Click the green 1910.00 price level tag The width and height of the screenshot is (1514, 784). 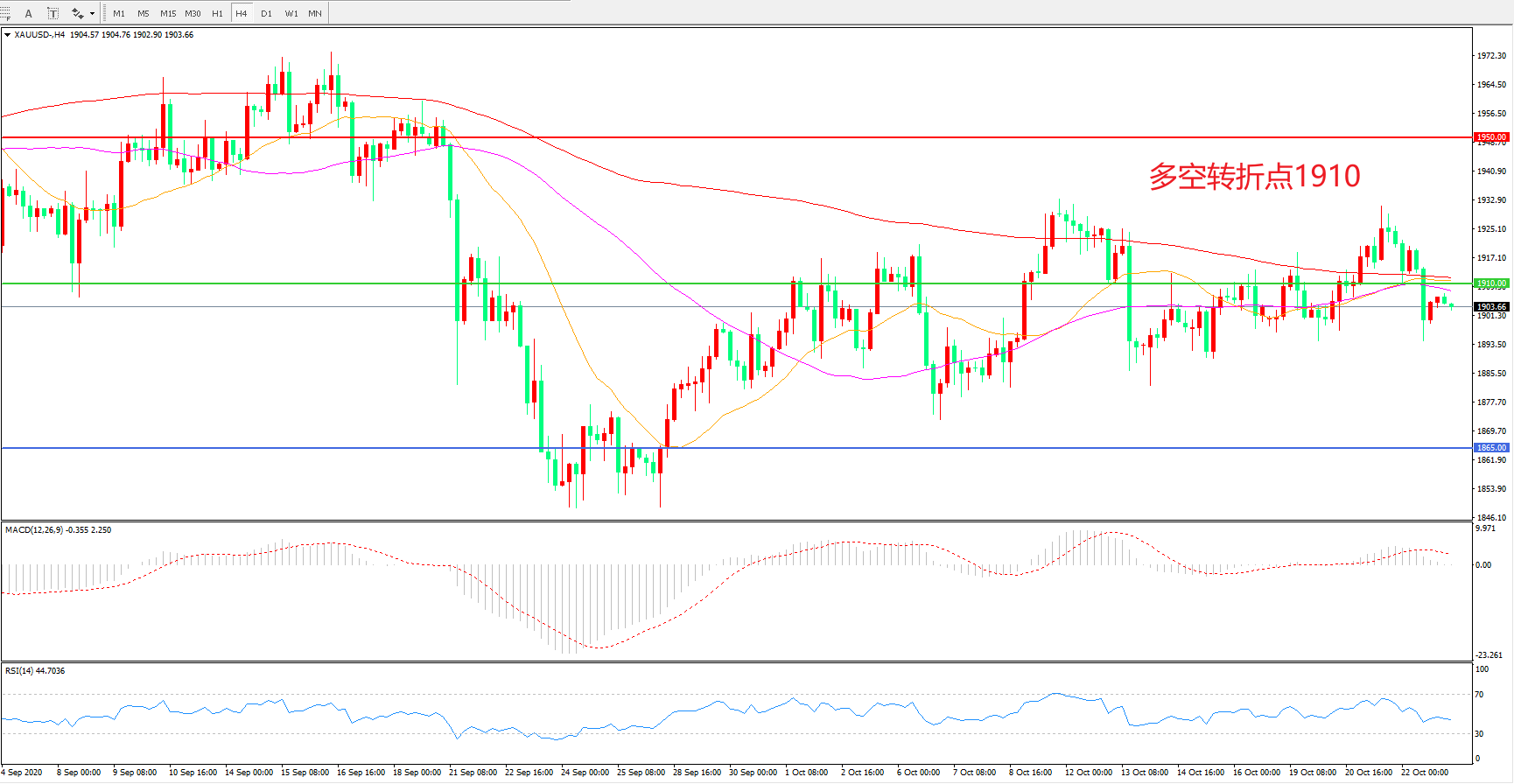pyautogui.click(x=1491, y=283)
